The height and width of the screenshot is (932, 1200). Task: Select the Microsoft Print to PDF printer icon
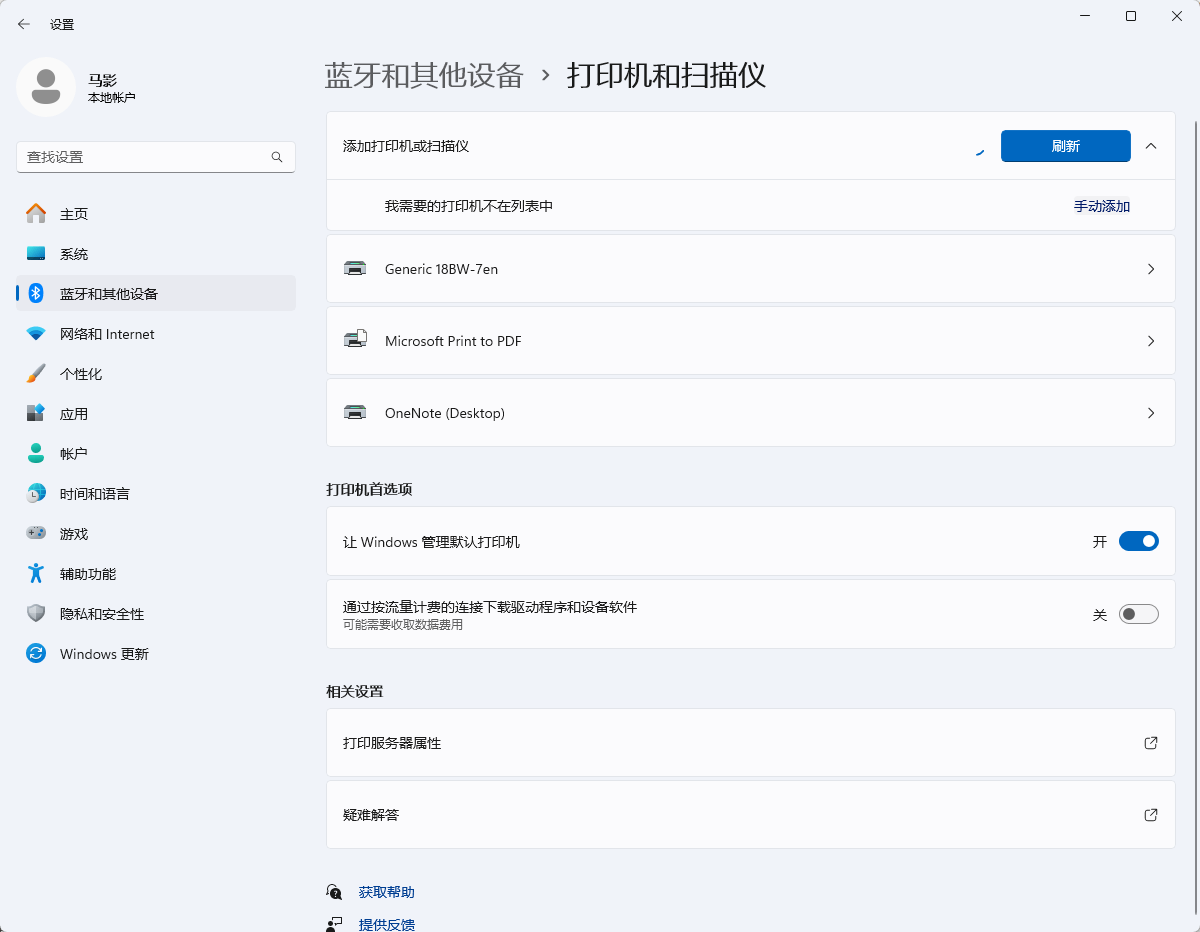coord(355,341)
